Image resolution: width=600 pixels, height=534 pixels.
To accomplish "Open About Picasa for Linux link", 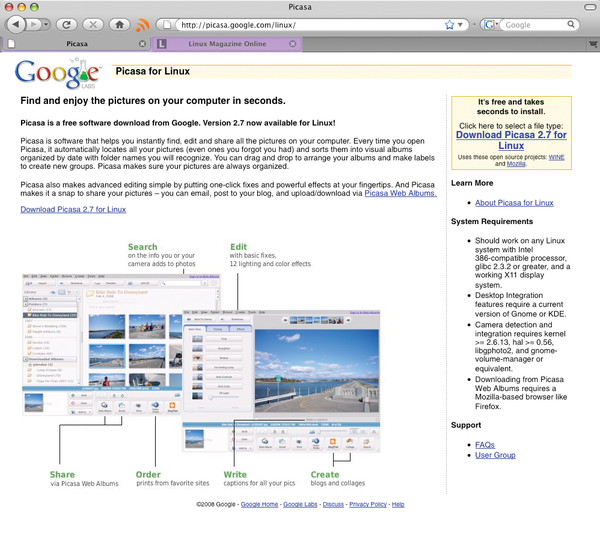I will coord(514,203).
